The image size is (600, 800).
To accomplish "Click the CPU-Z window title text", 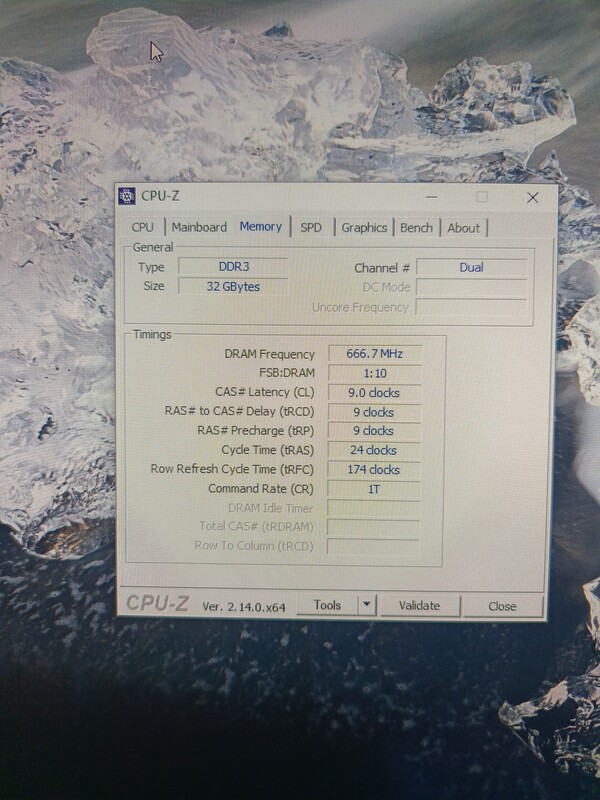I will point(160,195).
